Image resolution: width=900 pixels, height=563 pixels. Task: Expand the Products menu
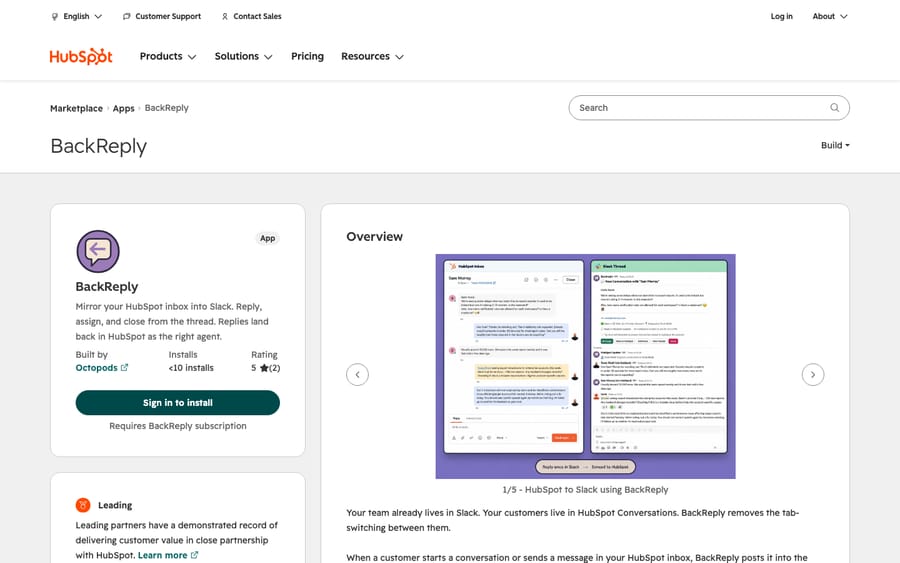click(168, 56)
